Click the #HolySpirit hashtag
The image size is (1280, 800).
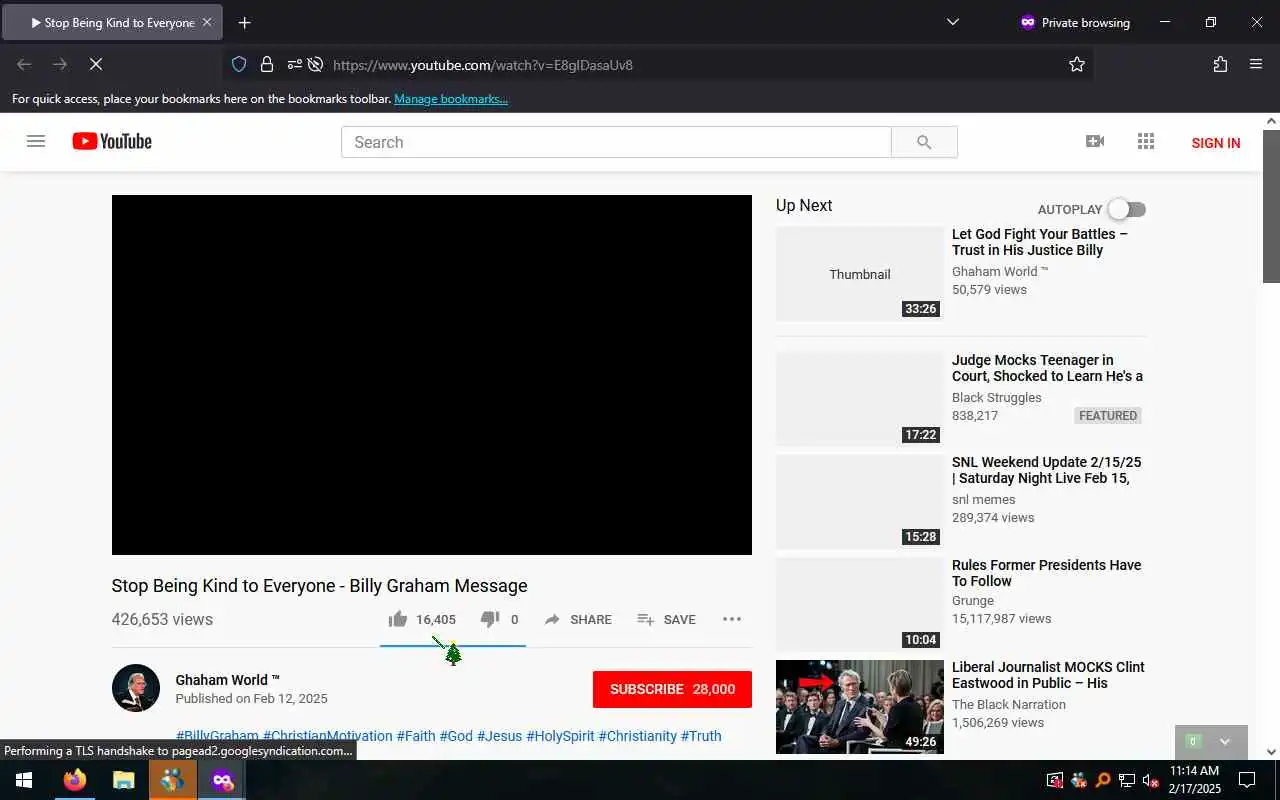(560, 736)
